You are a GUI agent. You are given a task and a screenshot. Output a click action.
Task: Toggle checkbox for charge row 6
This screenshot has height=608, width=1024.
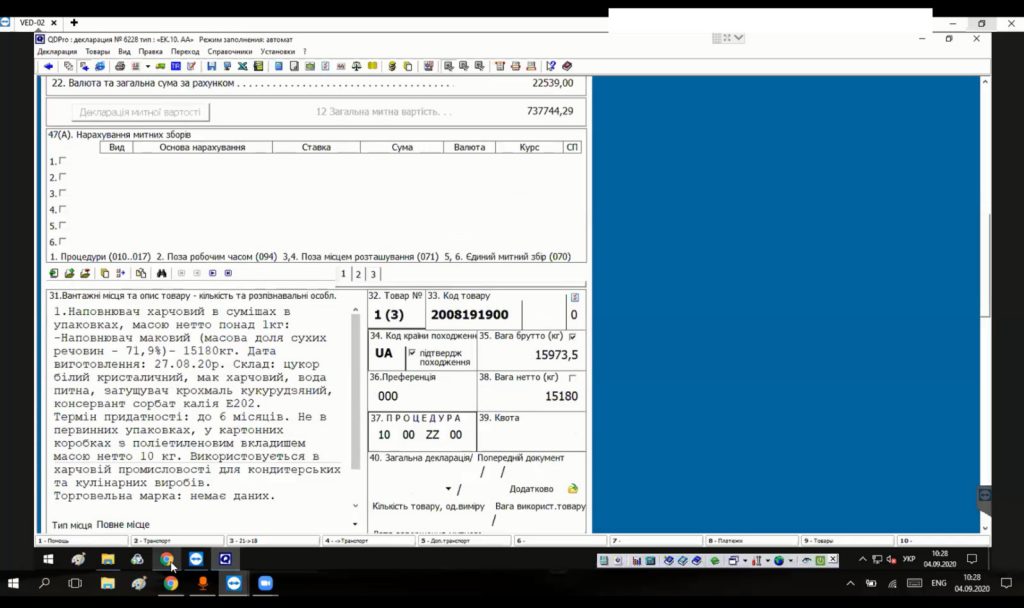click(63, 241)
